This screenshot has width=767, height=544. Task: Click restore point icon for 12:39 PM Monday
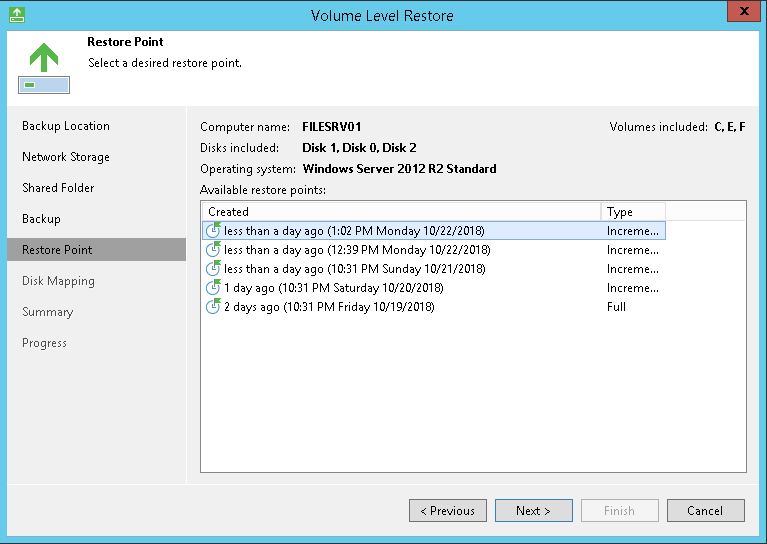[x=213, y=249]
